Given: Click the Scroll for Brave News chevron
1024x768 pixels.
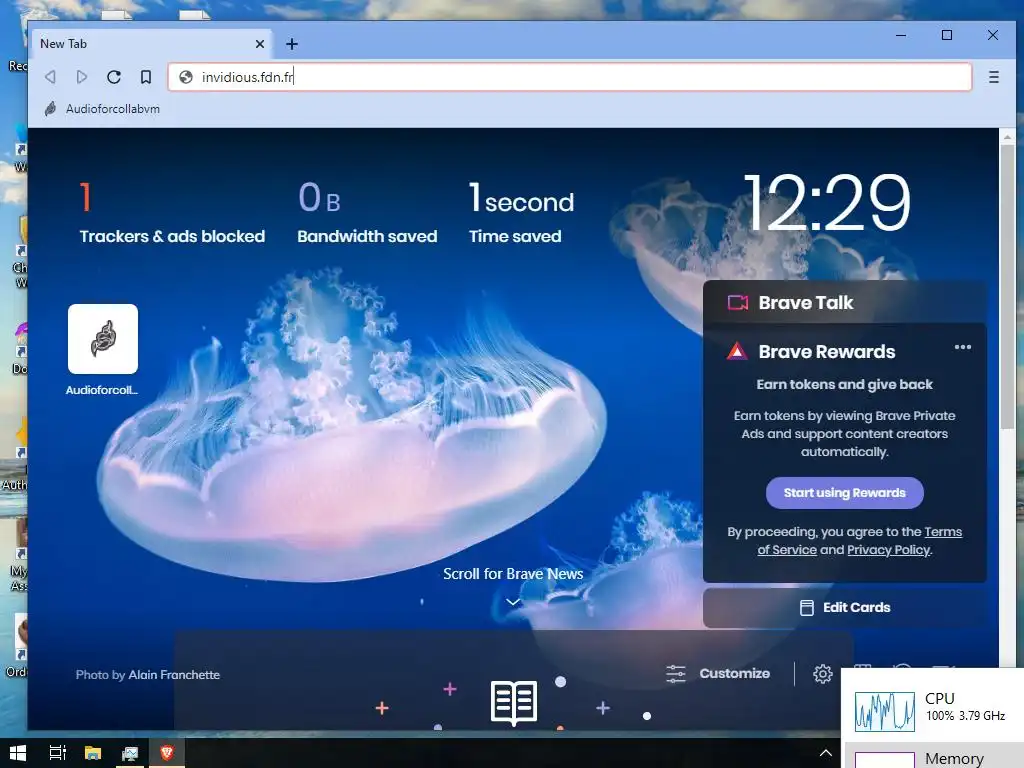Looking at the screenshot, I should point(513,601).
